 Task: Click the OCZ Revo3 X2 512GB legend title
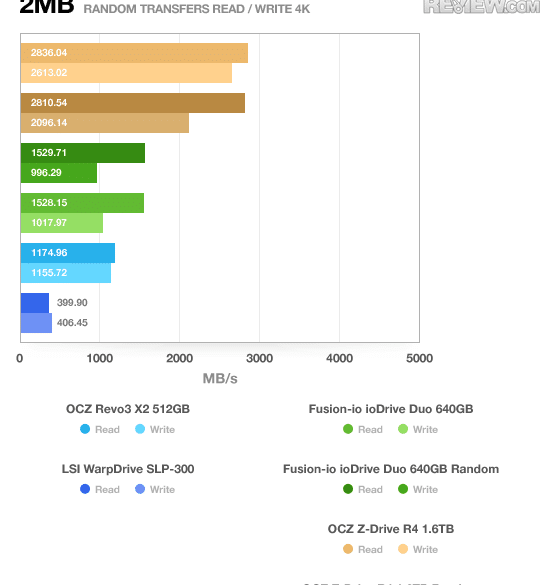128,409
